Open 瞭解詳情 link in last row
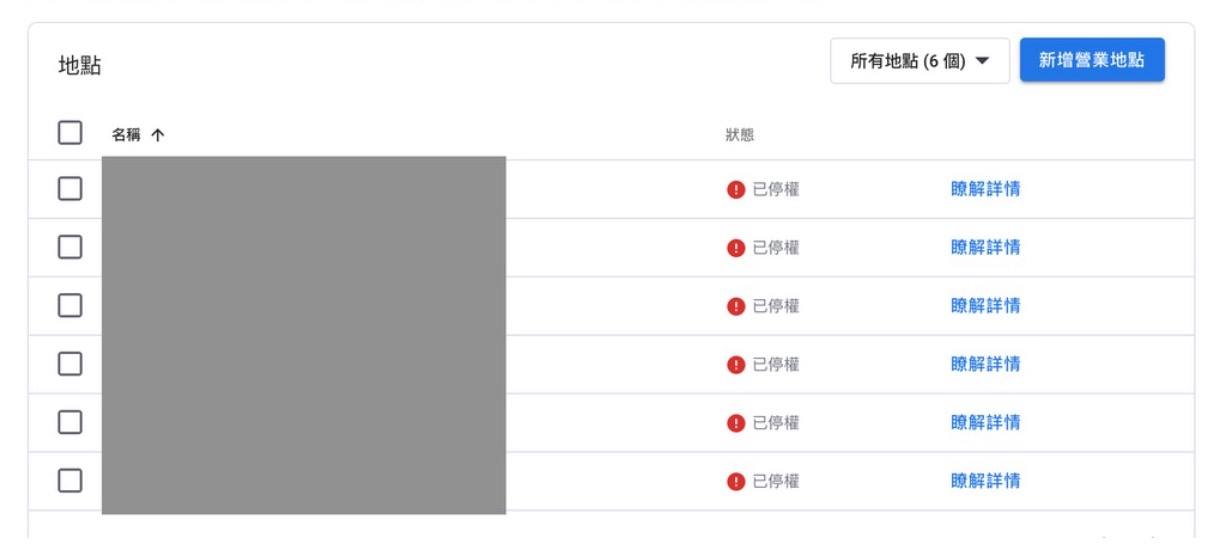This screenshot has height=560, width=1210. 985,481
